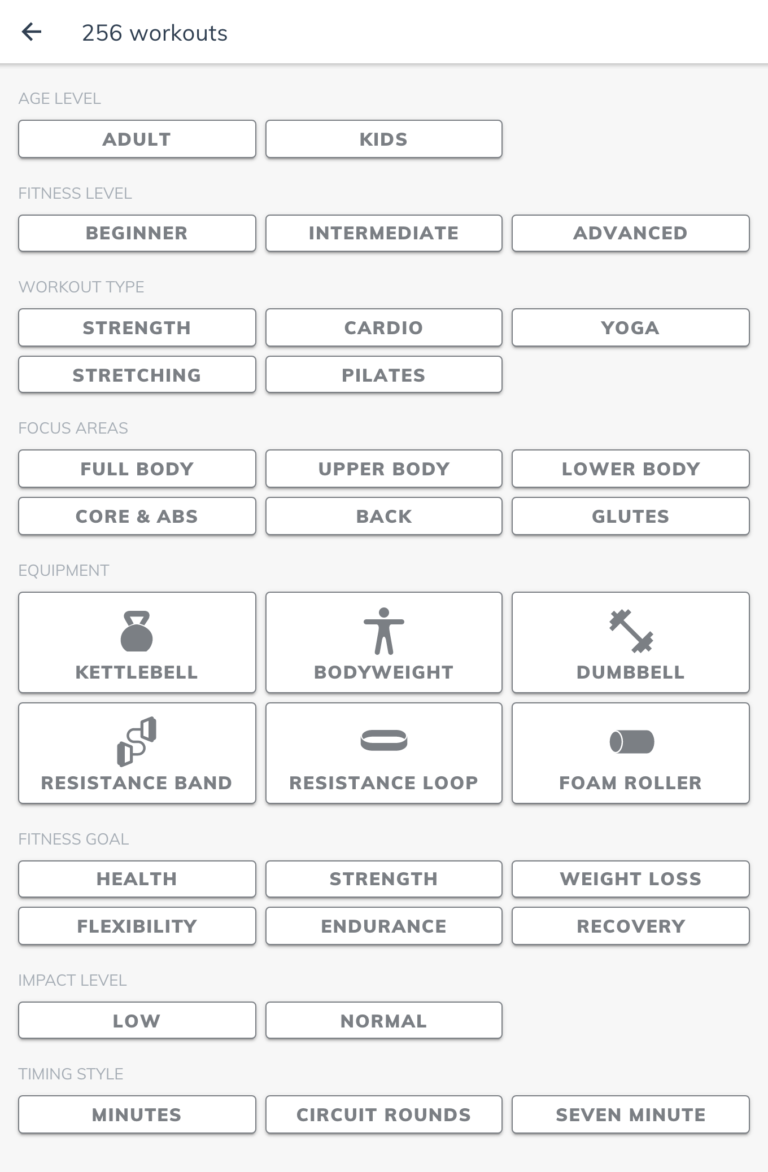Enable the Advanced fitness level filter
This screenshot has height=1172, width=768.
point(630,233)
